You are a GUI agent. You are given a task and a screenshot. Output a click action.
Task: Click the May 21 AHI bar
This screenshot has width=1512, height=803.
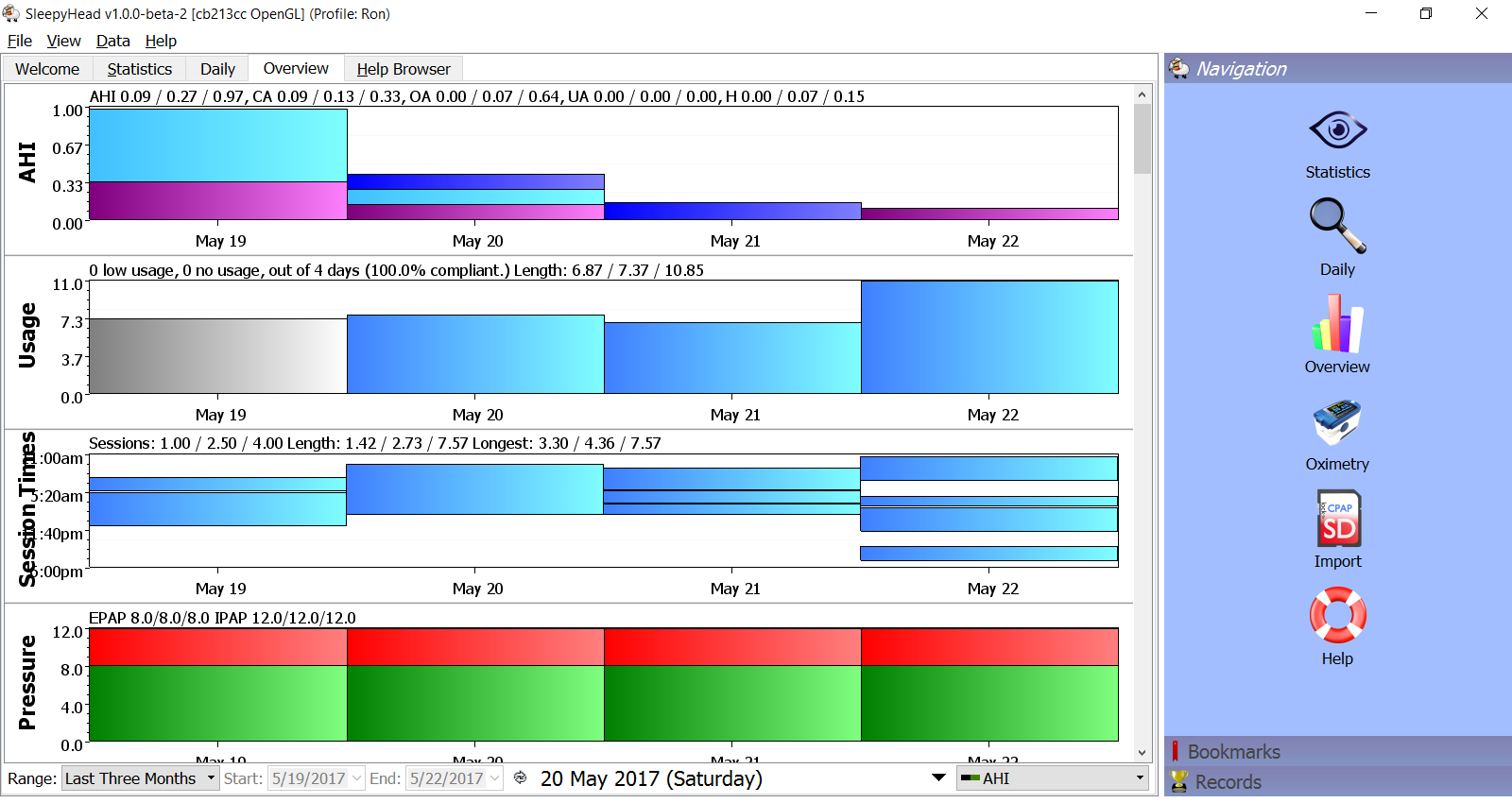coord(732,211)
